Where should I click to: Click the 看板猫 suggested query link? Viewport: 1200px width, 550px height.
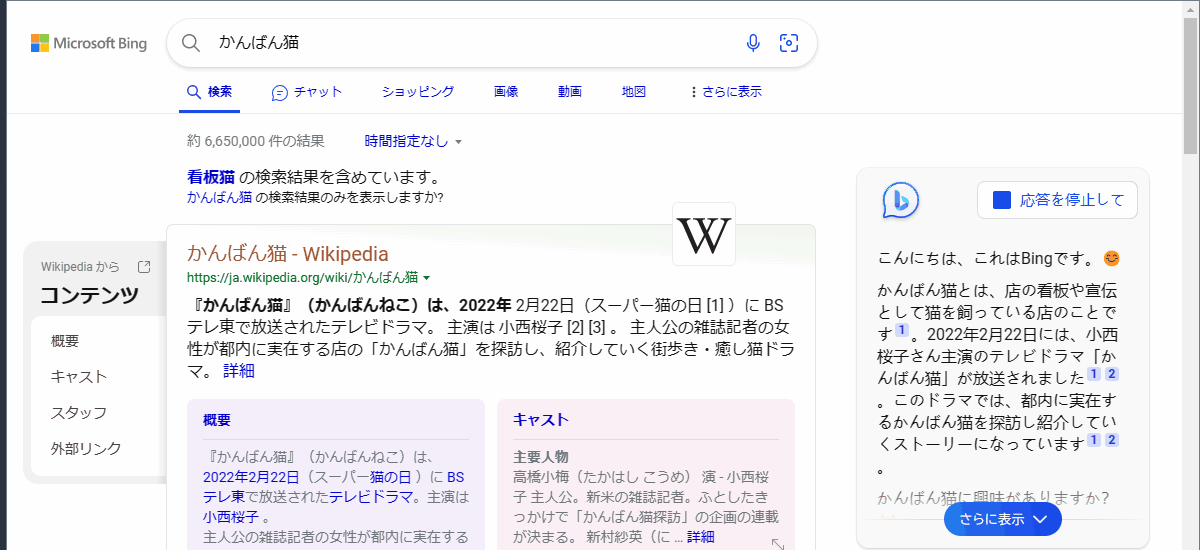point(210,177)
